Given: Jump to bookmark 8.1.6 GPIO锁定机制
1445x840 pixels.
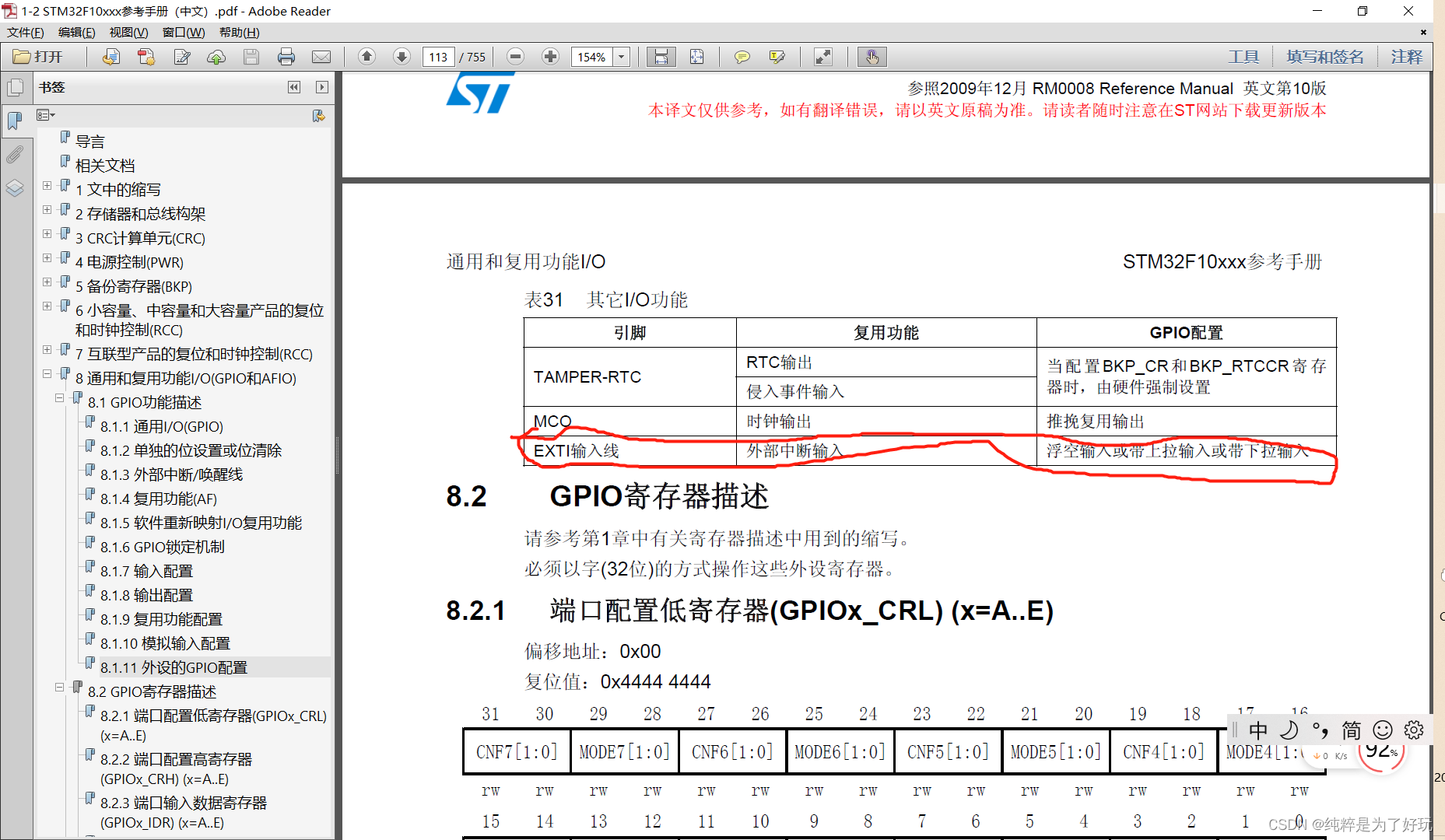Looking at the screenshot, I should pyautogui.click(x=163, y=547).
